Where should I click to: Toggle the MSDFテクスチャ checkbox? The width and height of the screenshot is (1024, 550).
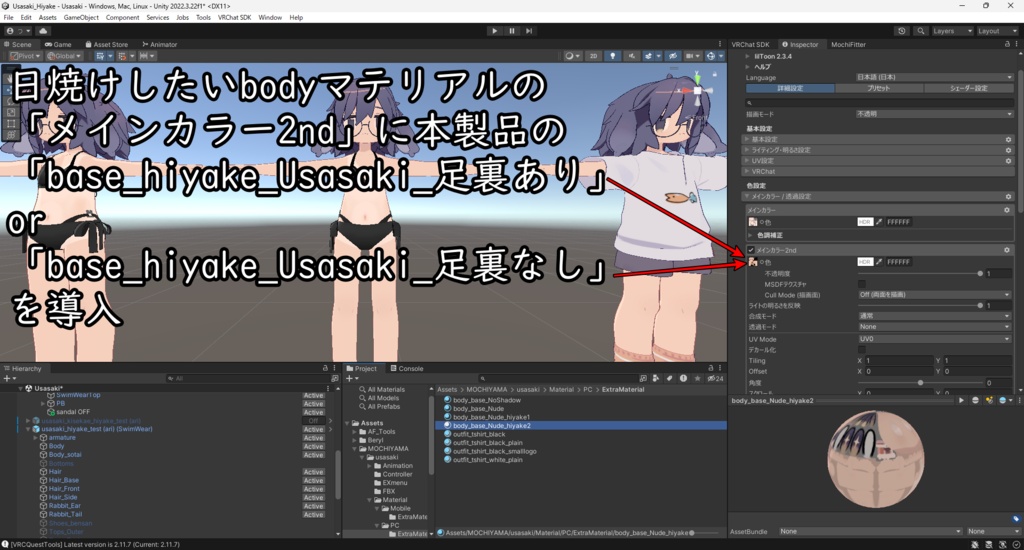click(861, 284)
